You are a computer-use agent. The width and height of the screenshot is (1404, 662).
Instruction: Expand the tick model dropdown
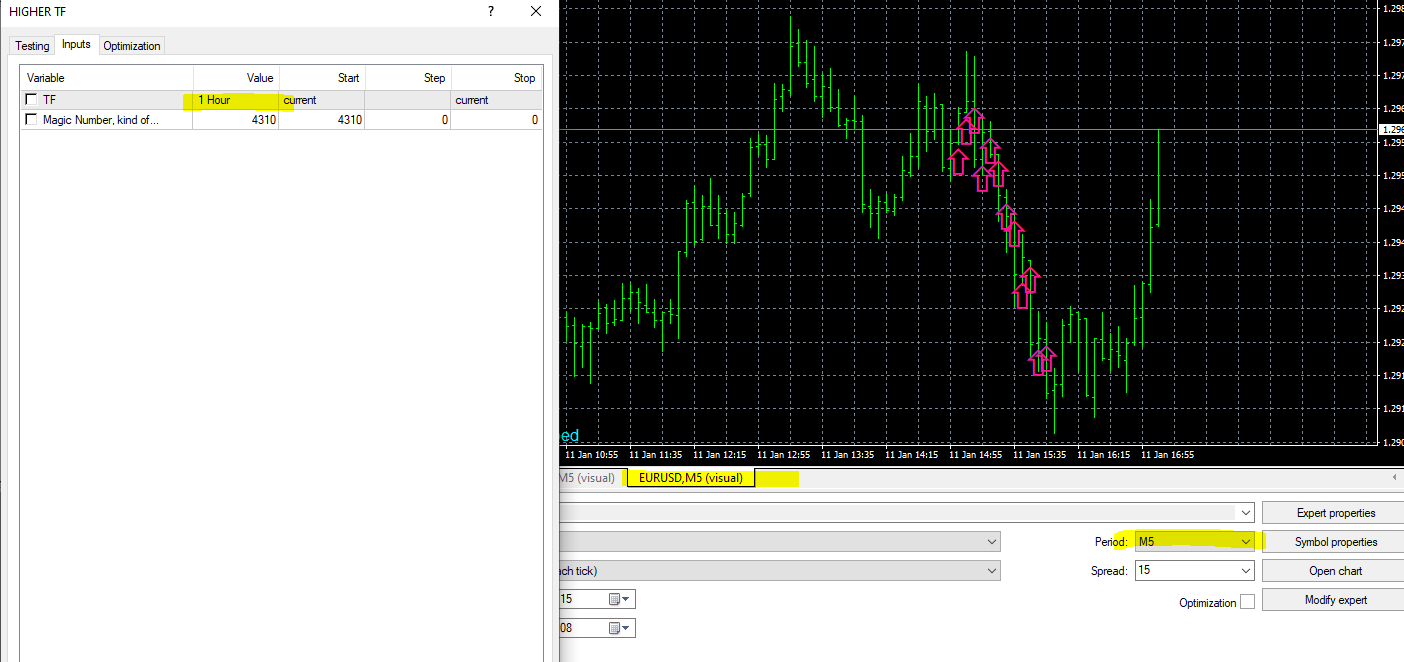point(991,570)
